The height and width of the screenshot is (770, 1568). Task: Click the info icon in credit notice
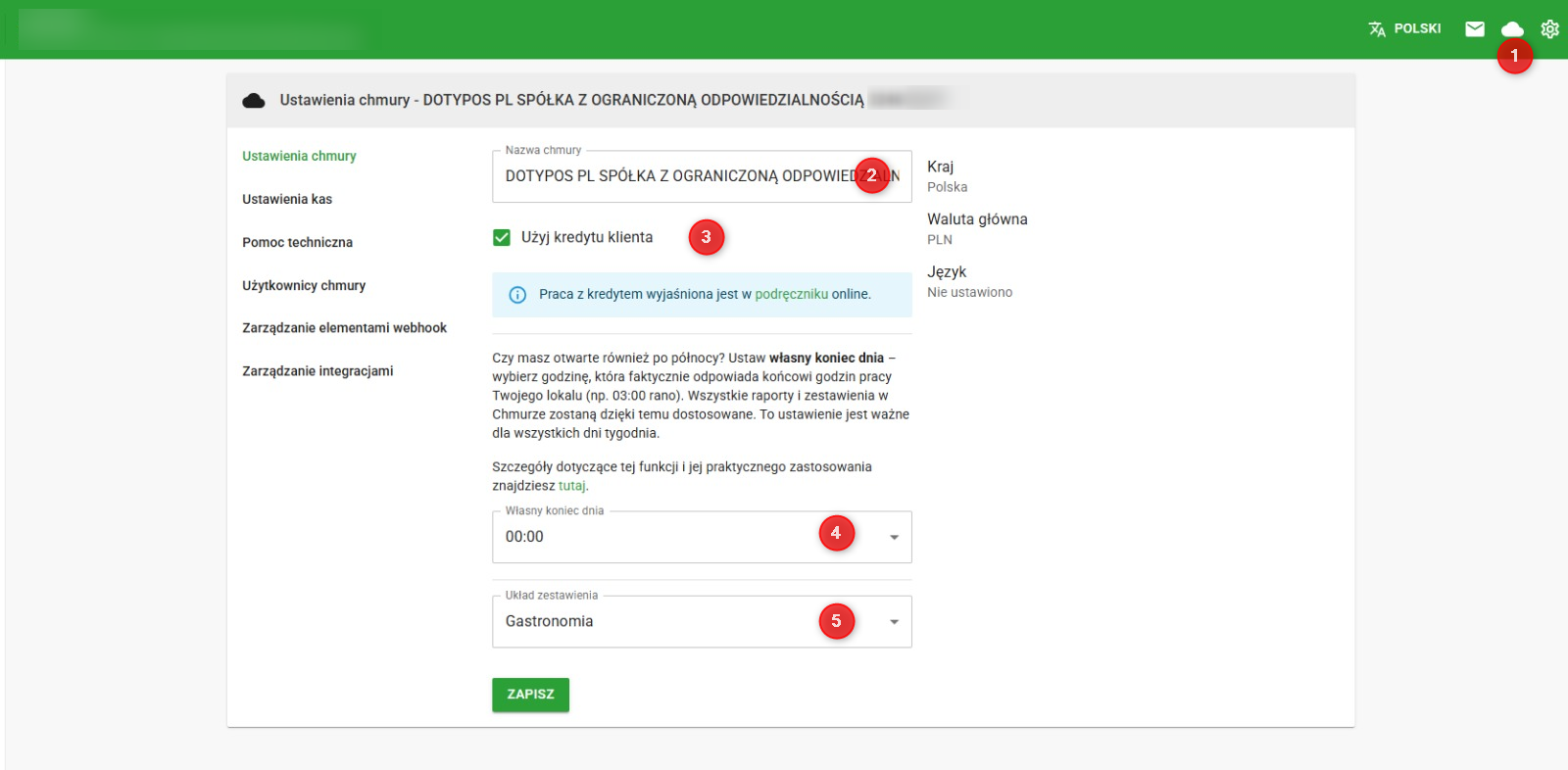coord(517,295)
